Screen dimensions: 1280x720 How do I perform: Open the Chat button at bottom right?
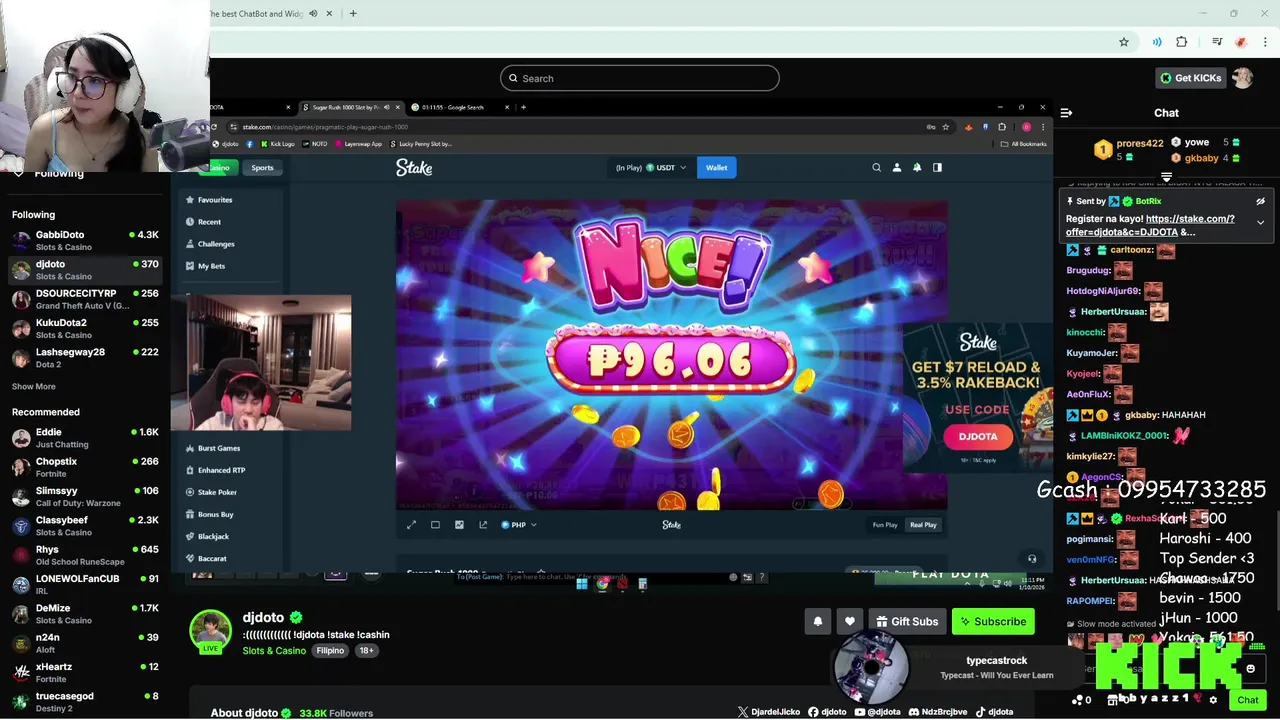pos(1247,700)
